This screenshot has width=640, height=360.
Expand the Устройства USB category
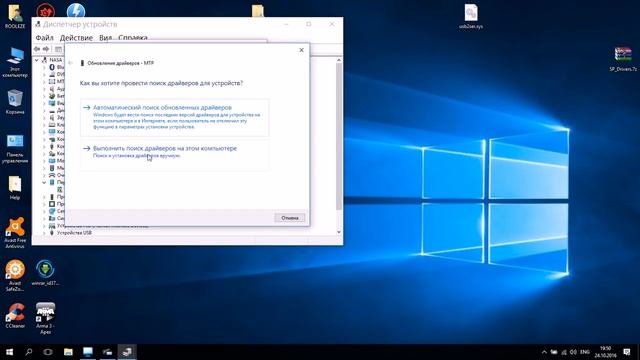44,233
